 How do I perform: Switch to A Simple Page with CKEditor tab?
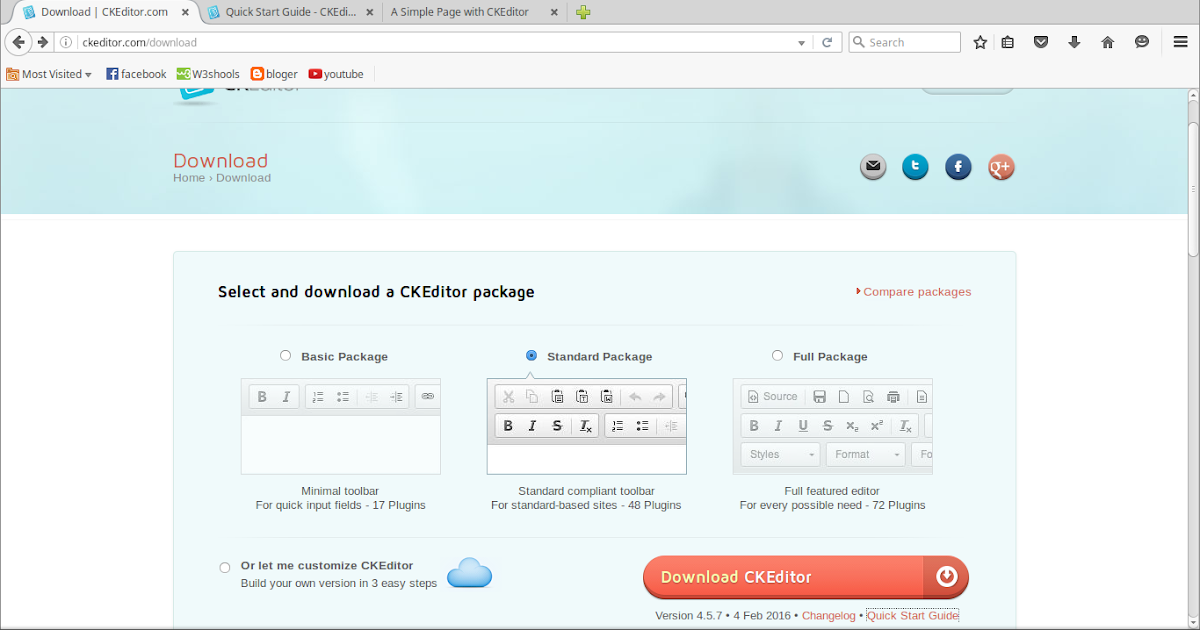pyautogui.click(x=460, y=12)
